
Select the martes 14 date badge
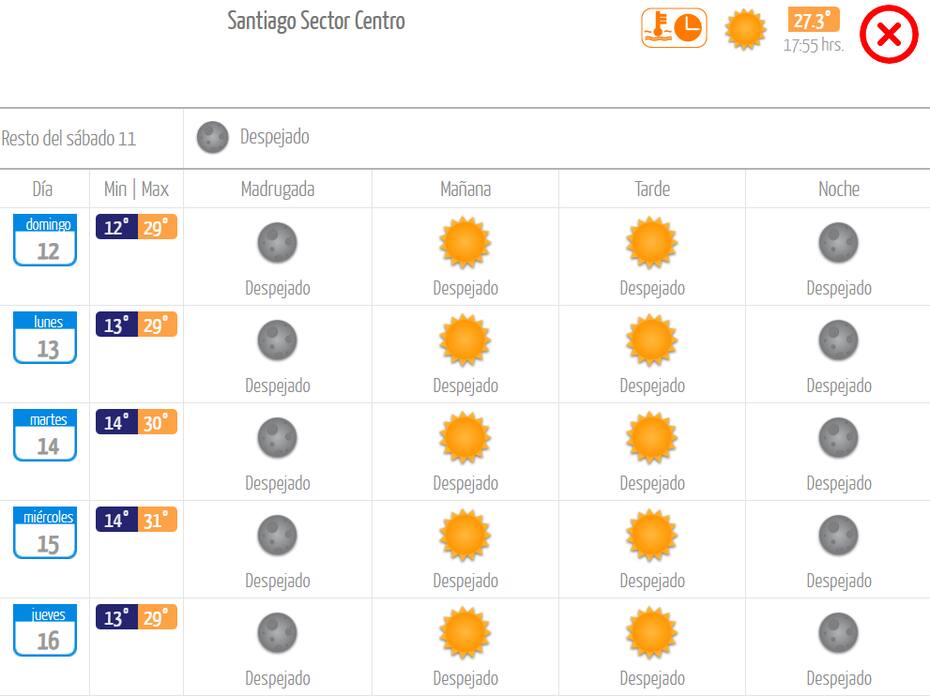45,435
